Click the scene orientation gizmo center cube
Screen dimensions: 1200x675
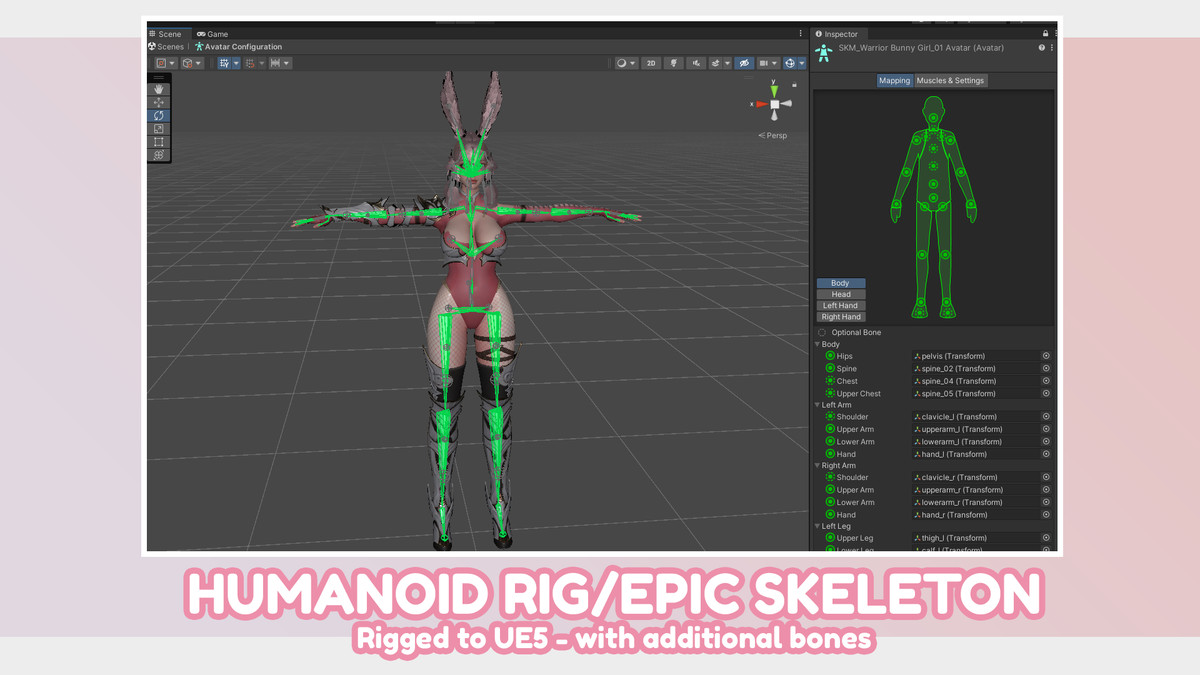[774, 104]
